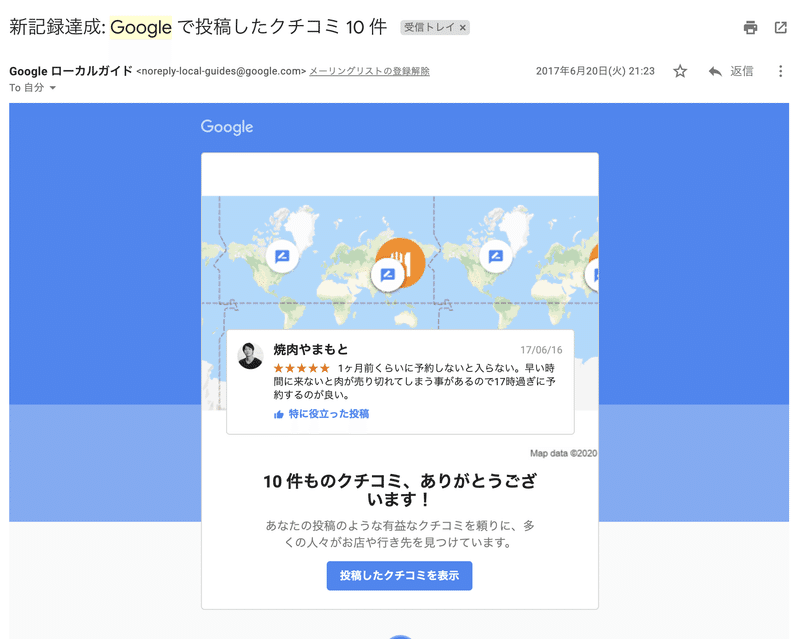The image size is (800, 639).
Task: Open メーリングリストの登録解除 unsubscribe link
Action: click(x=369, y=71)
